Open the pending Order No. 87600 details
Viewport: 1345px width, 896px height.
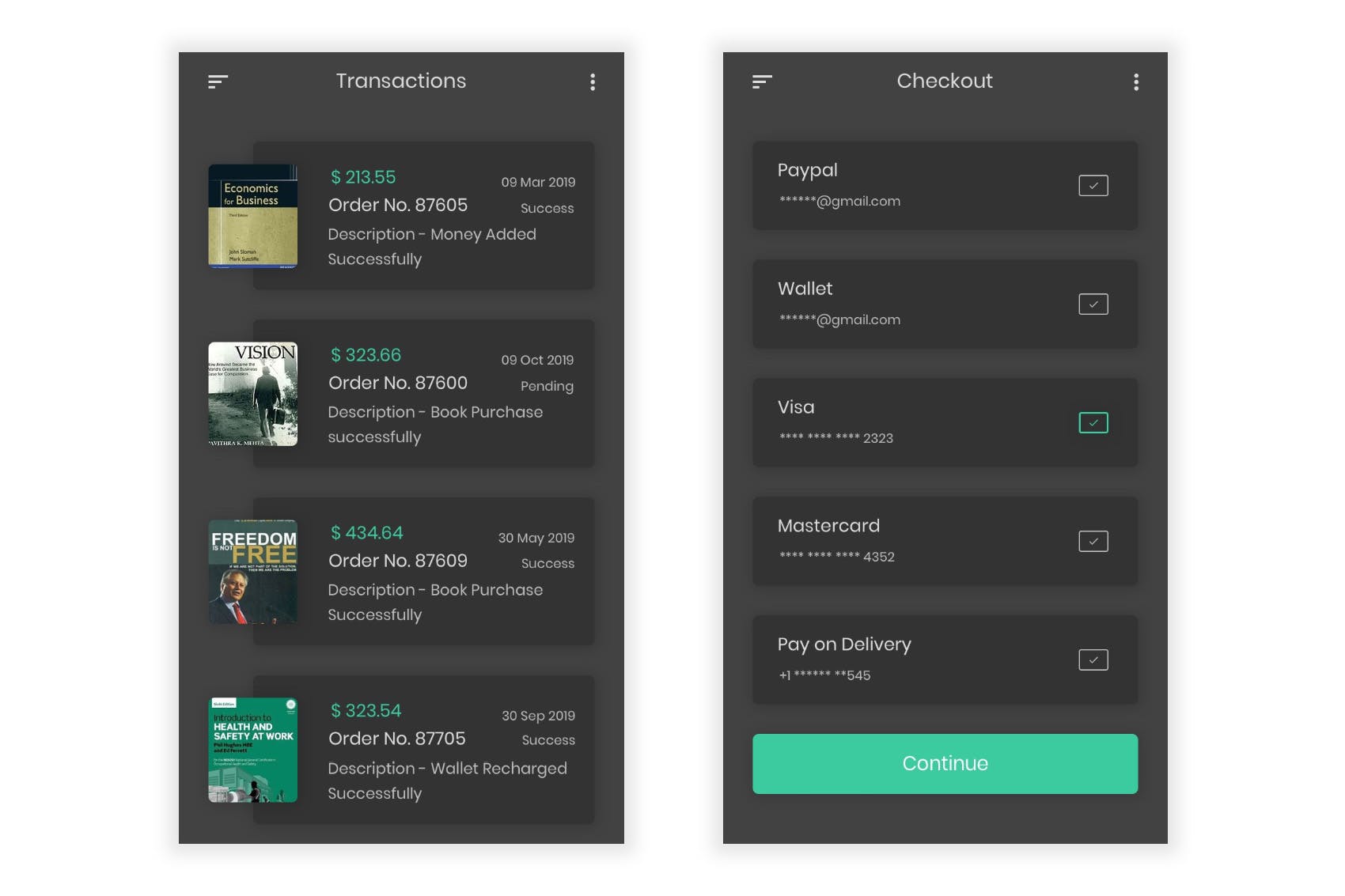(x=423, y=393)
